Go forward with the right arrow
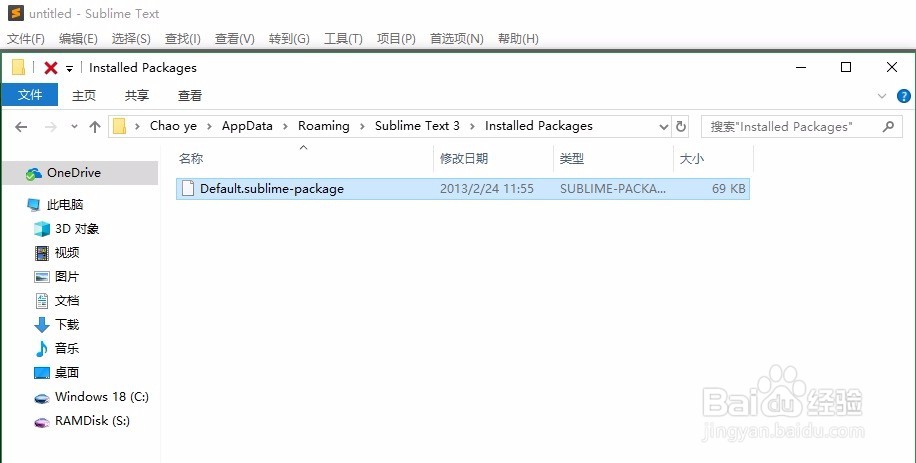The width and height of the screenshot is (916, 463). [x=51, y=127]
